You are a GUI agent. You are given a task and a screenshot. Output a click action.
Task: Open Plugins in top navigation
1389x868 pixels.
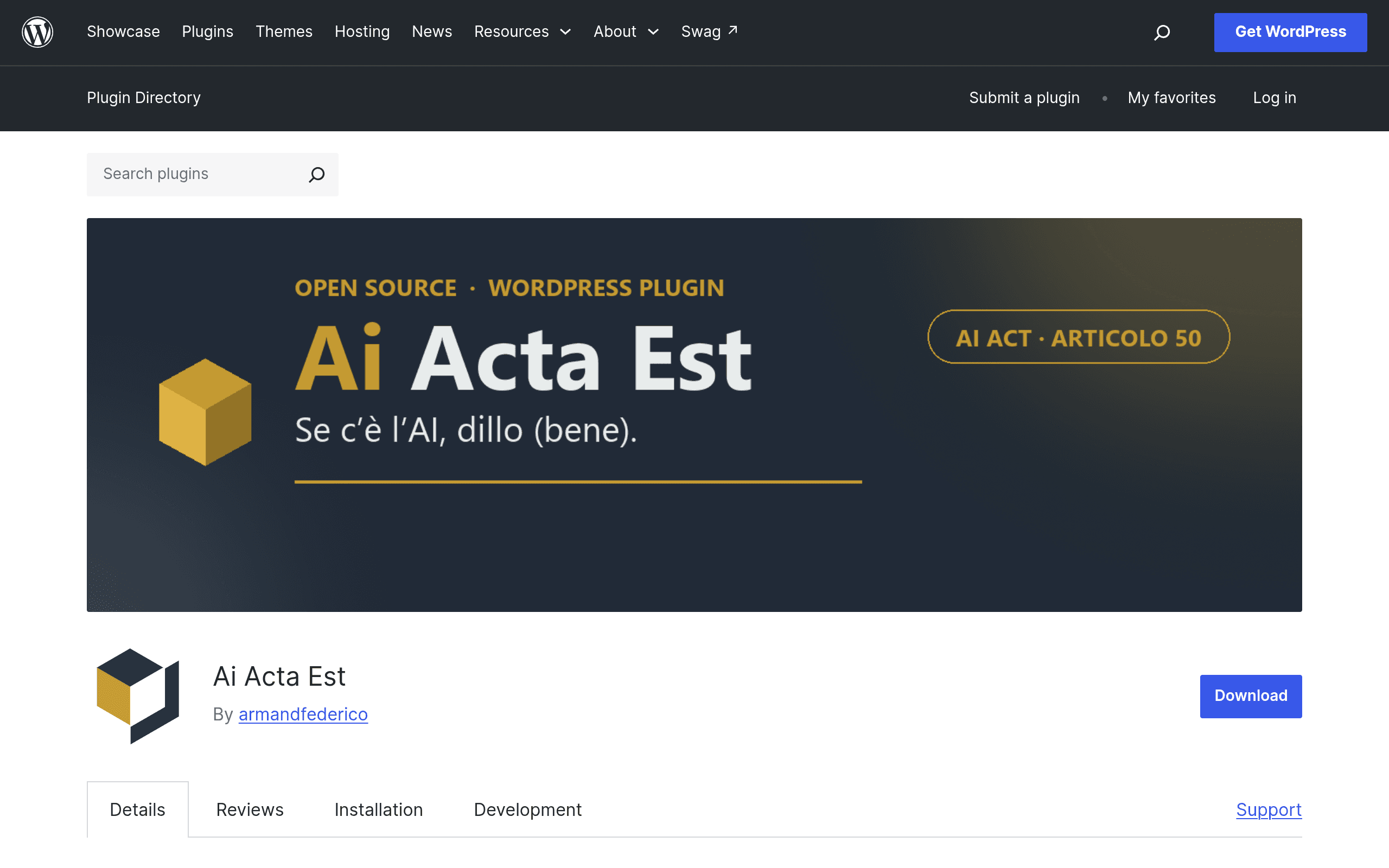(x=208, y=31)
